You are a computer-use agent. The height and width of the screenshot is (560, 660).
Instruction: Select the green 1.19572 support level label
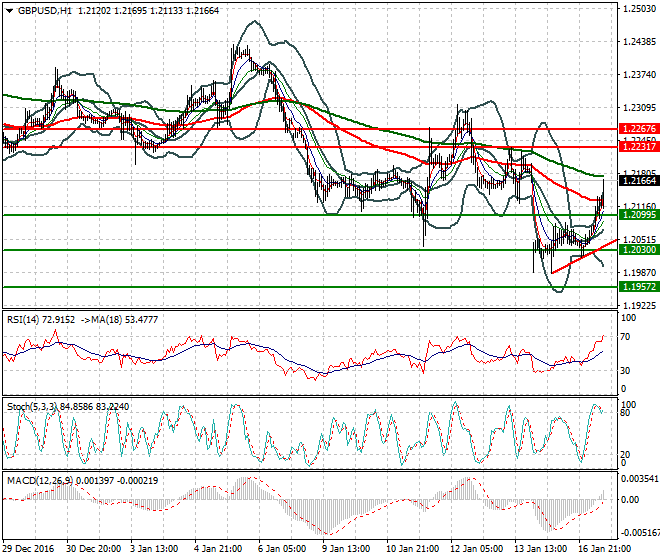coord(638,286)
